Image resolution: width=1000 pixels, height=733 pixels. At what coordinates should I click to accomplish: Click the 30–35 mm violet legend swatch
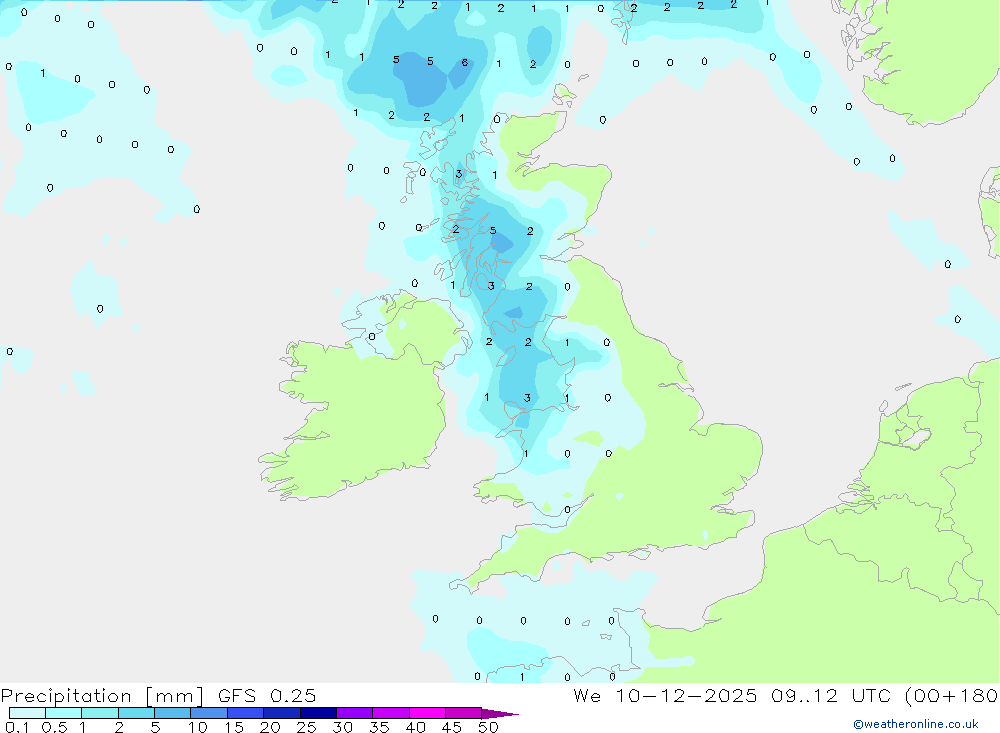(354, 713)
